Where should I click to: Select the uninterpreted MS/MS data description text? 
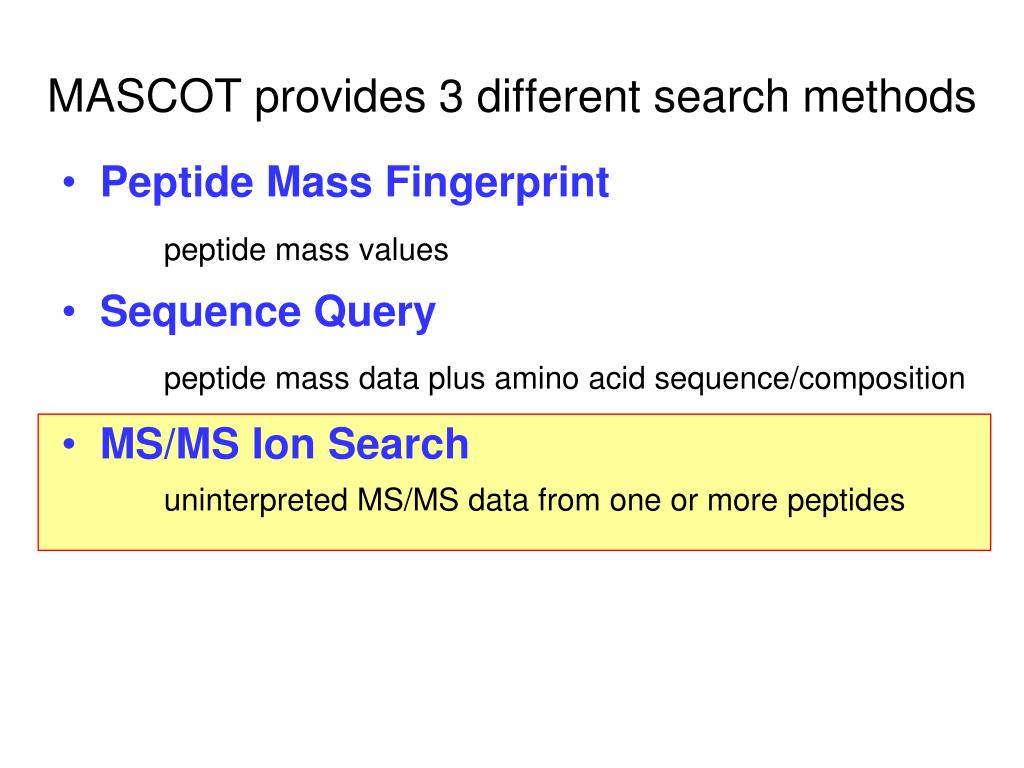(x=534, y=502)
